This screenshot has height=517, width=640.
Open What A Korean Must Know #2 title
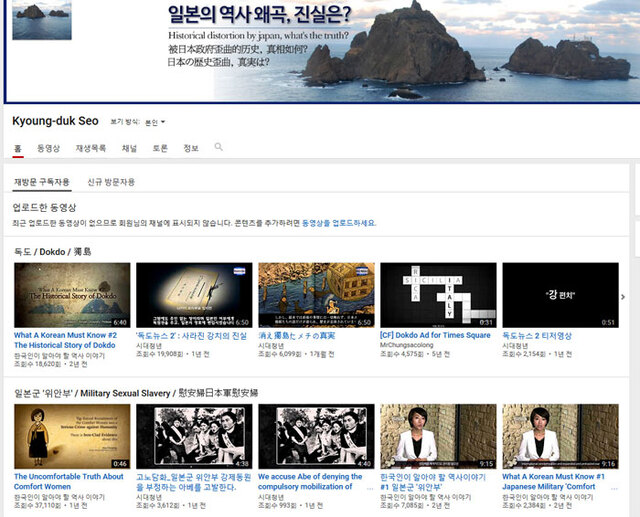coord(65,340)
